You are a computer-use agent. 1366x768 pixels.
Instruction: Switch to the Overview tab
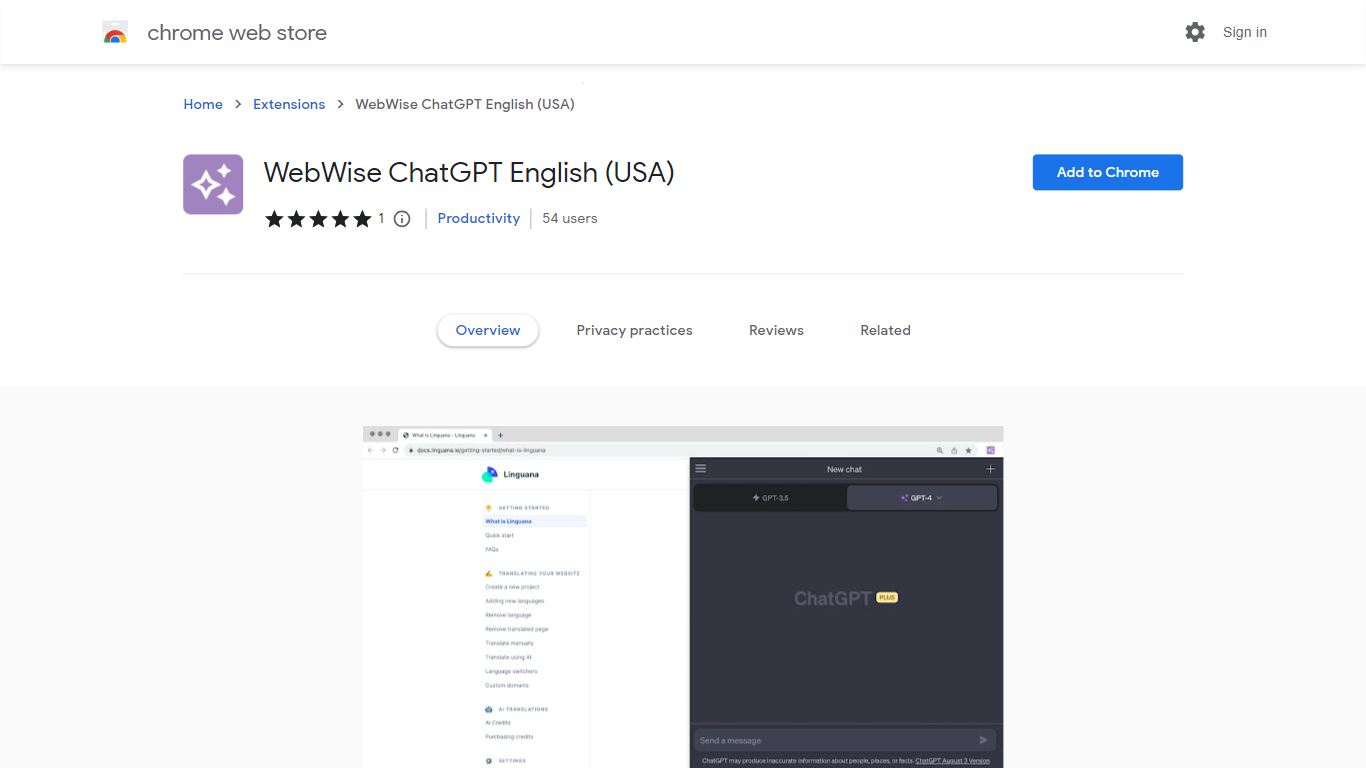point(488,330)
